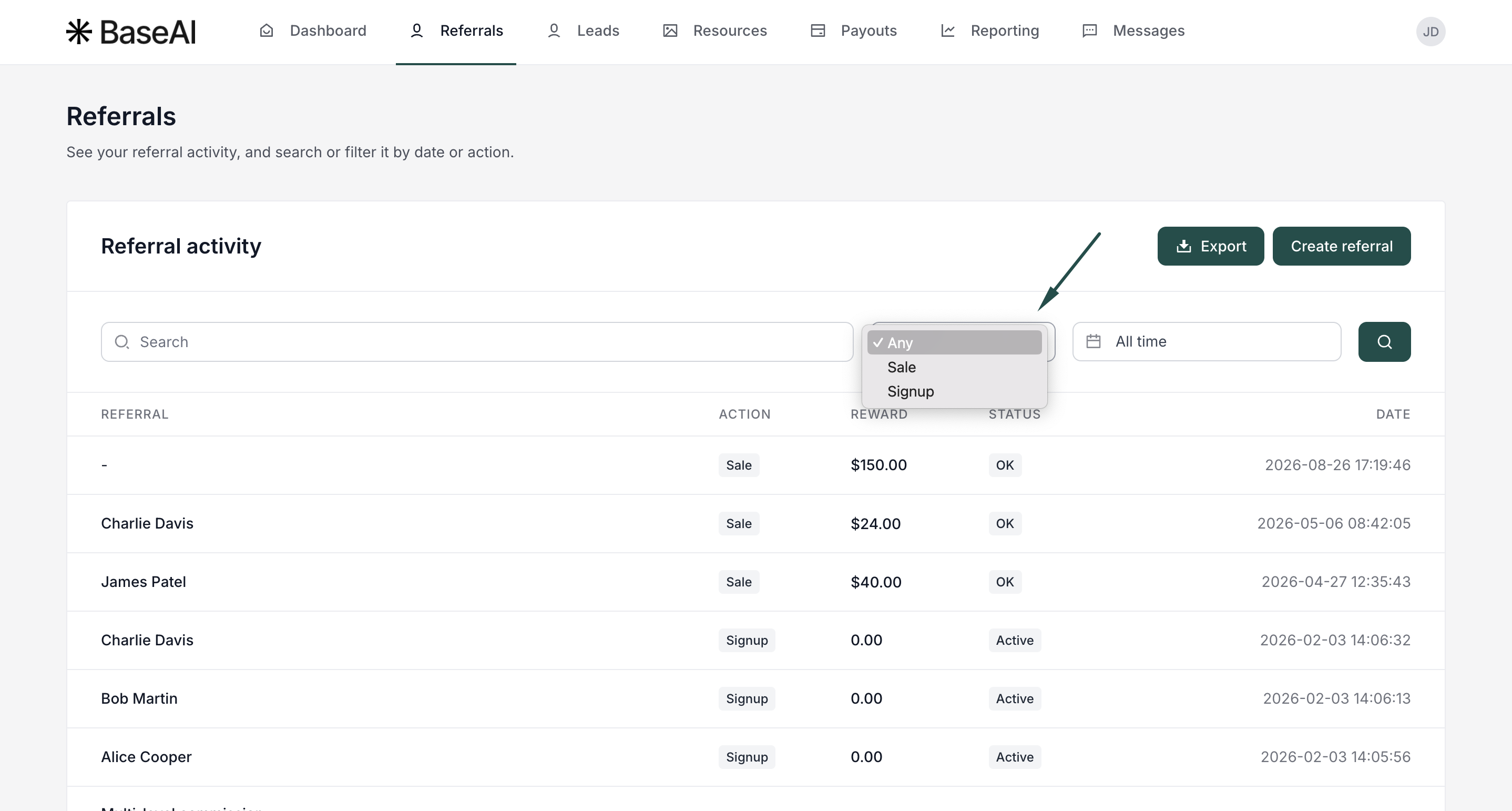Open the Resources tab
Viewport: 1512px width, 811px height.
coord(714,31)
